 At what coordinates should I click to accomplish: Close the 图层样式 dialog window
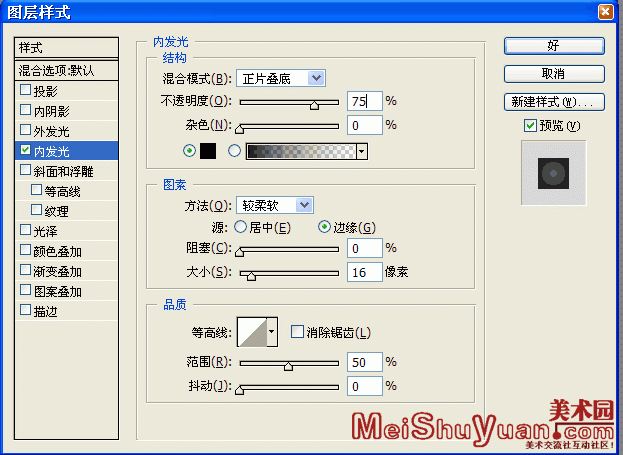click(x=606, y=12)
